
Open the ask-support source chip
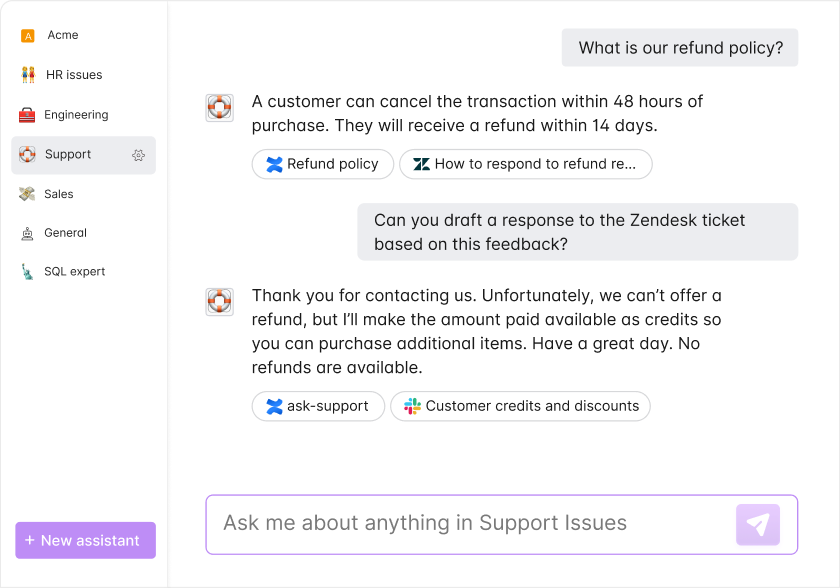click(318, 406)
